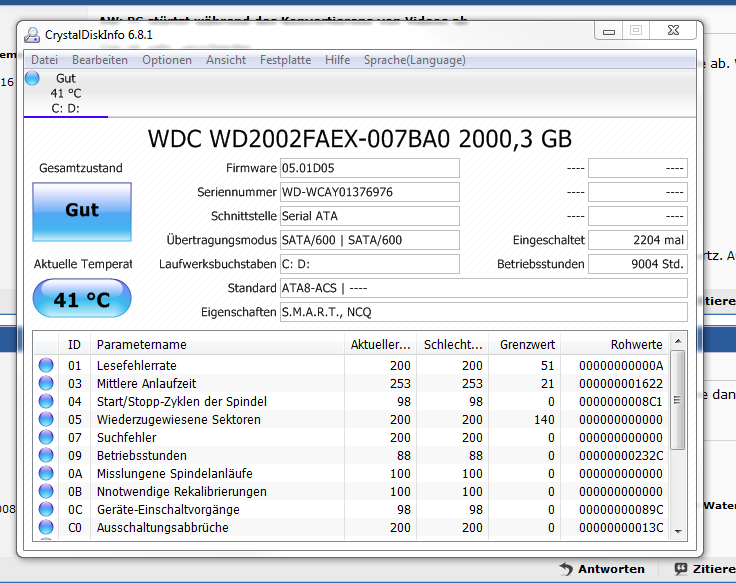
Task: Click the Schlecht... column header
Action: point(453,345)
